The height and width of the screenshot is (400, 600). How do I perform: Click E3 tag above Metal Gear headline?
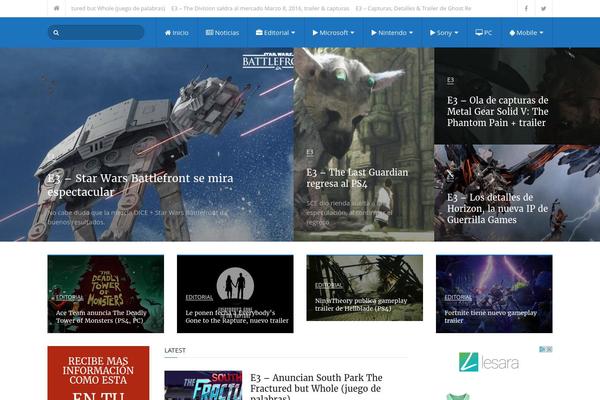(450, 80)
